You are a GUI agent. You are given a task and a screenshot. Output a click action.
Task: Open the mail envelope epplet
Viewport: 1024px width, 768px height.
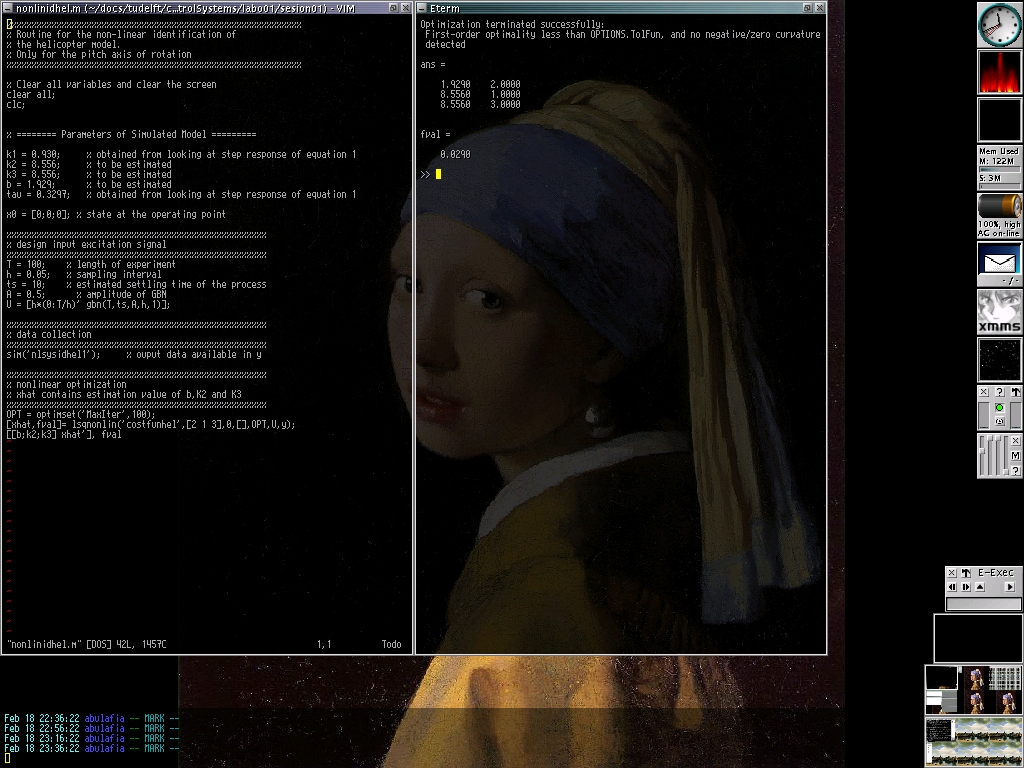999,264
